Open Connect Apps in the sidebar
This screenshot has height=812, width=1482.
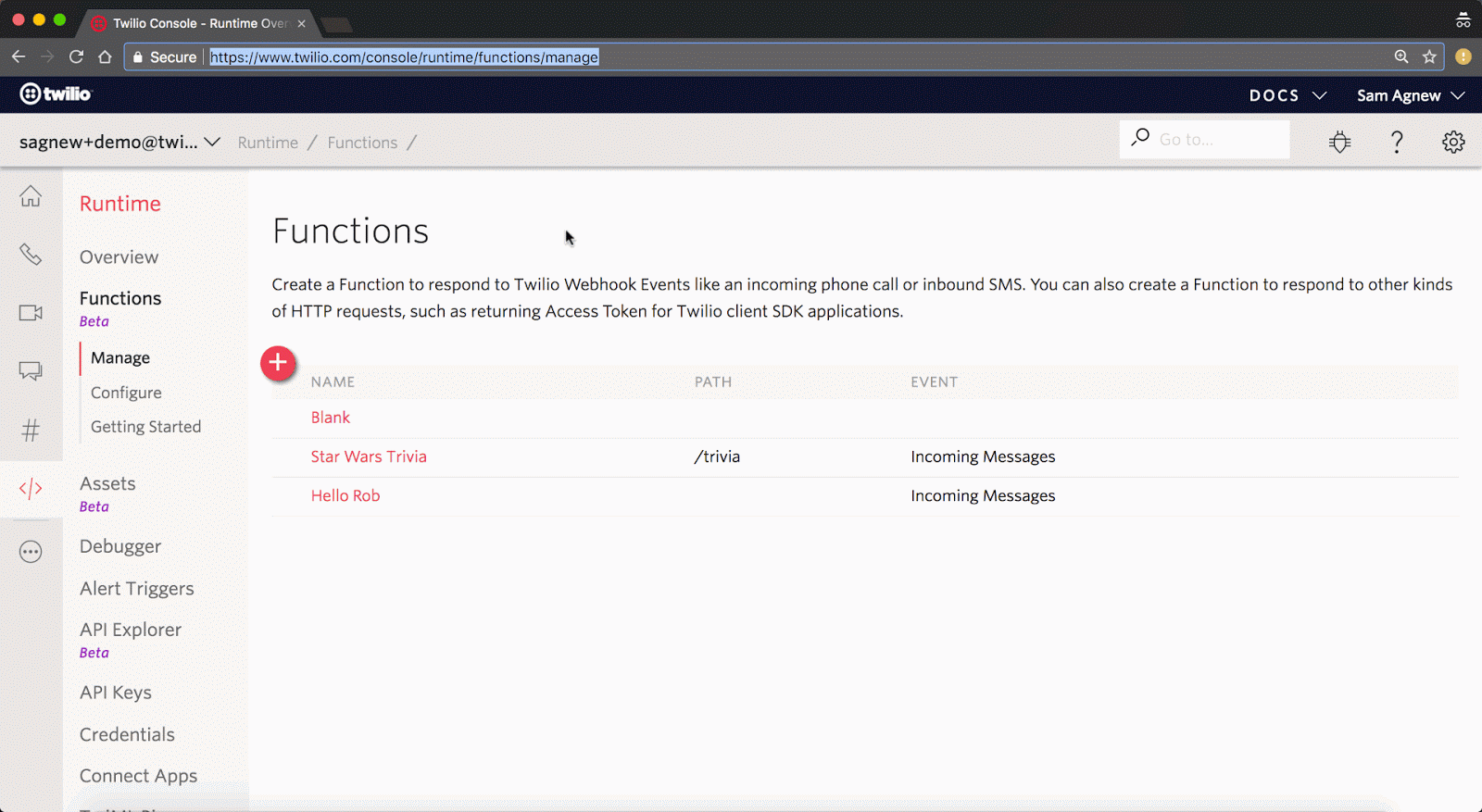point(138,776)
